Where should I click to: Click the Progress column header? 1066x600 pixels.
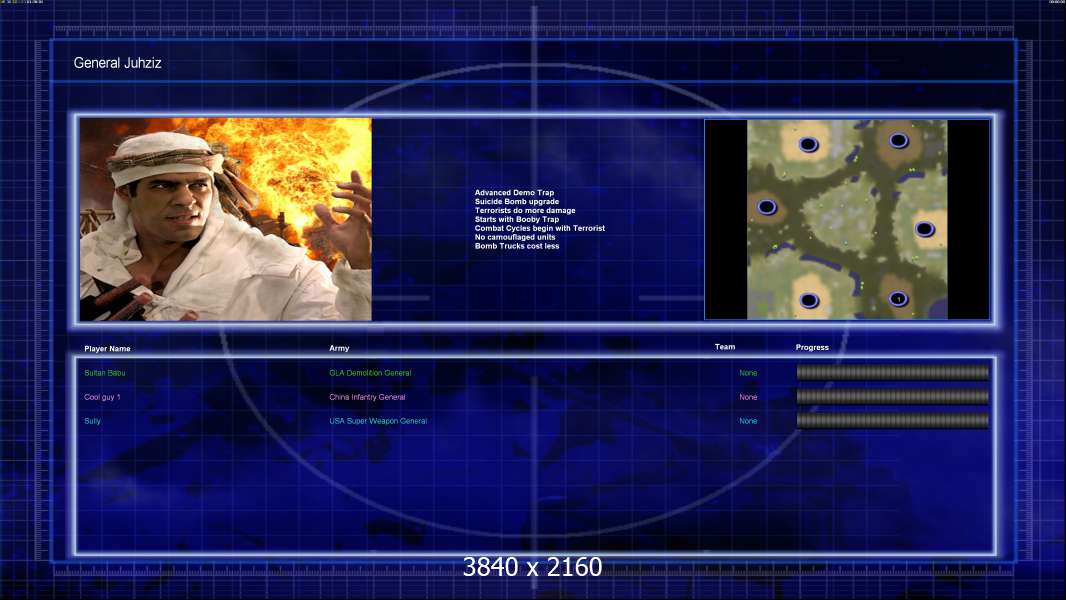[x=812, y=347]
